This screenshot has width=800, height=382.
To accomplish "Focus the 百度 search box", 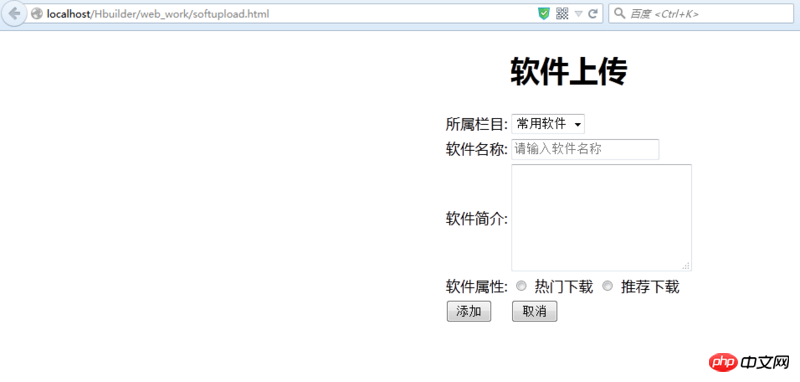I will (701, 14).
